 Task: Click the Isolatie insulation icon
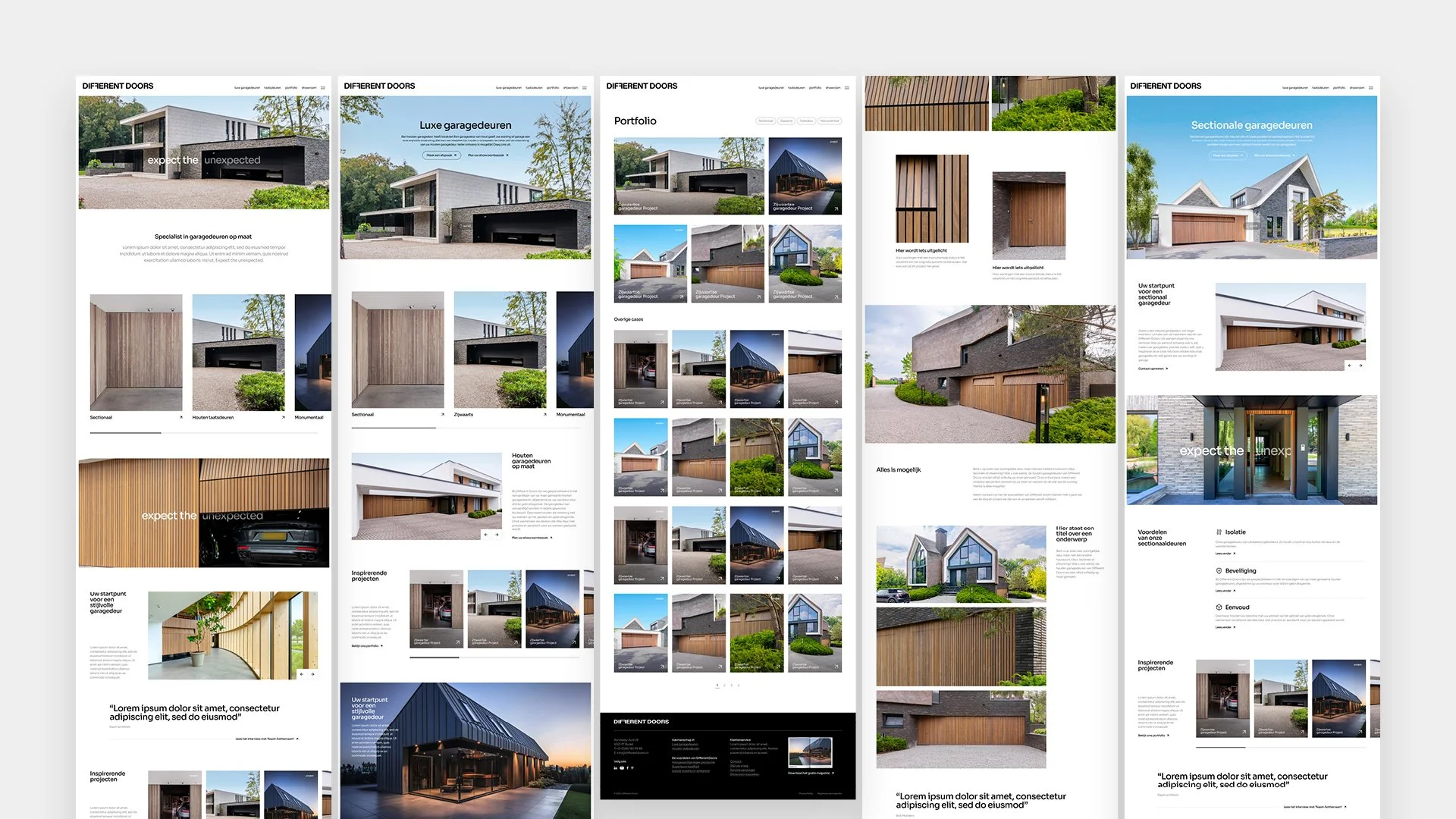click(1219, 532)
